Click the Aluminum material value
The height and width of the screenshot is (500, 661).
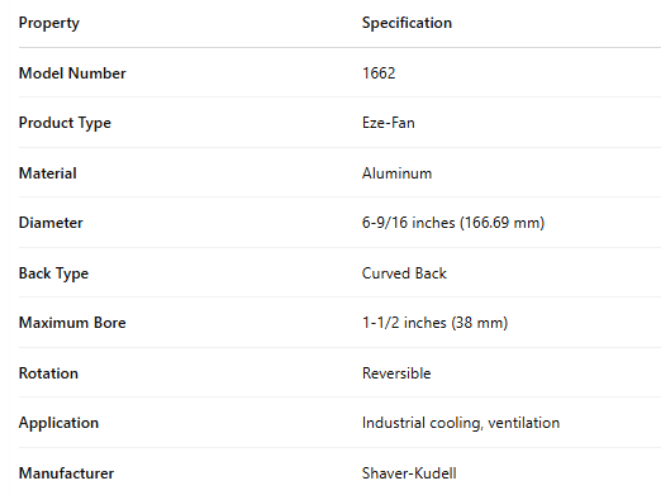coord(397,173)
